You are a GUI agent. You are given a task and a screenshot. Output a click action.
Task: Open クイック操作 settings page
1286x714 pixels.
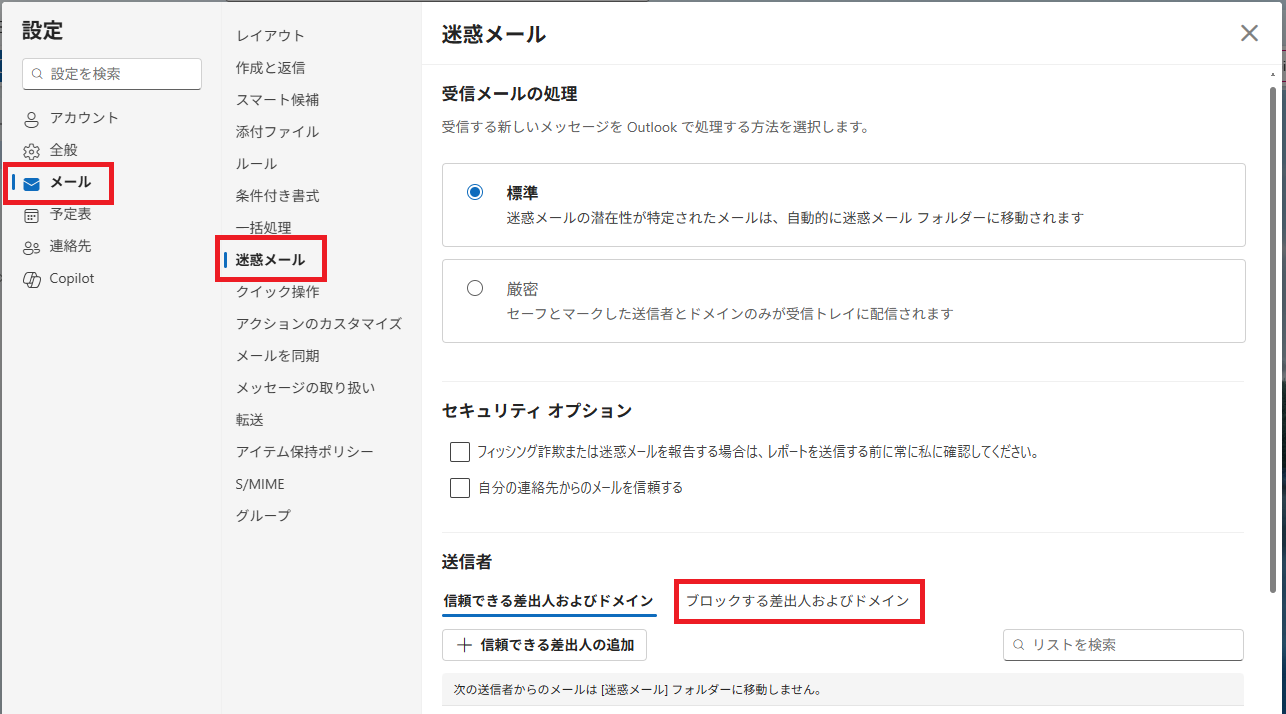[277, 292]
